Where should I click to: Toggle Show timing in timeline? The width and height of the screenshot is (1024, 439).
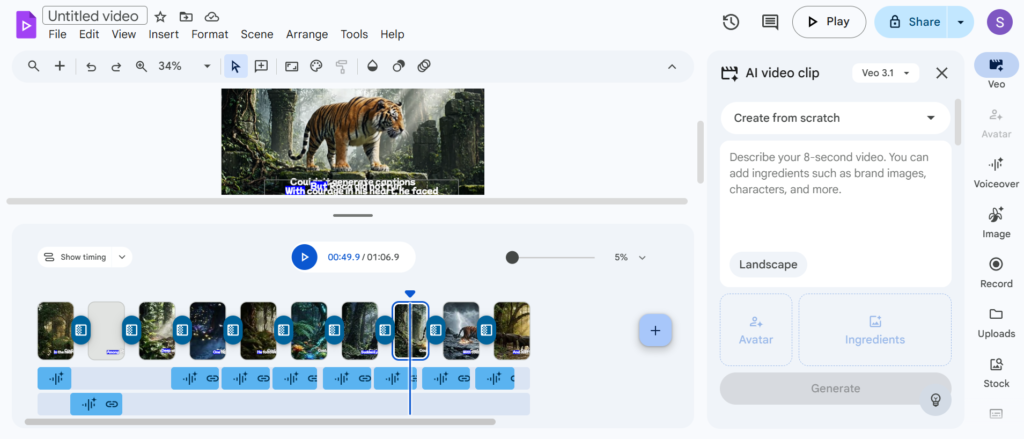coord(74,257)
